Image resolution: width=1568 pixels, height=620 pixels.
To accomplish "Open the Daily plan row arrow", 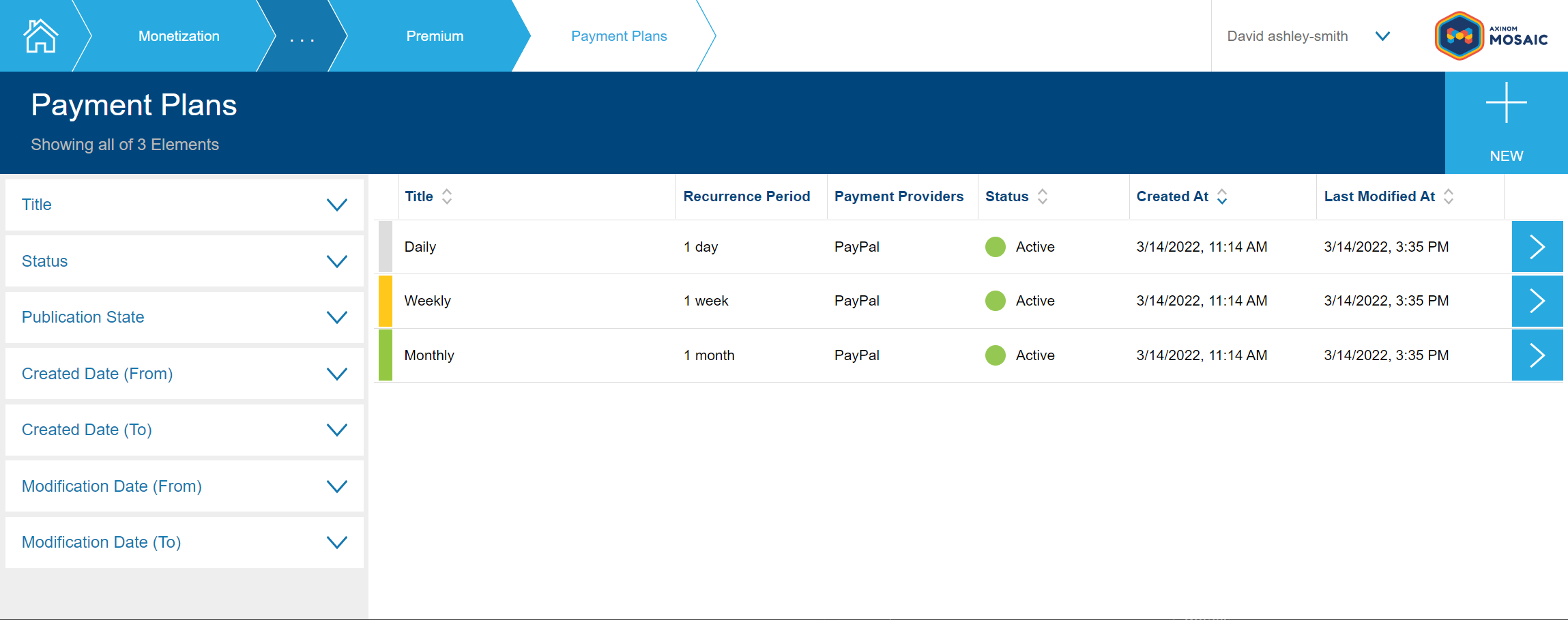I will click(1537, 247).
